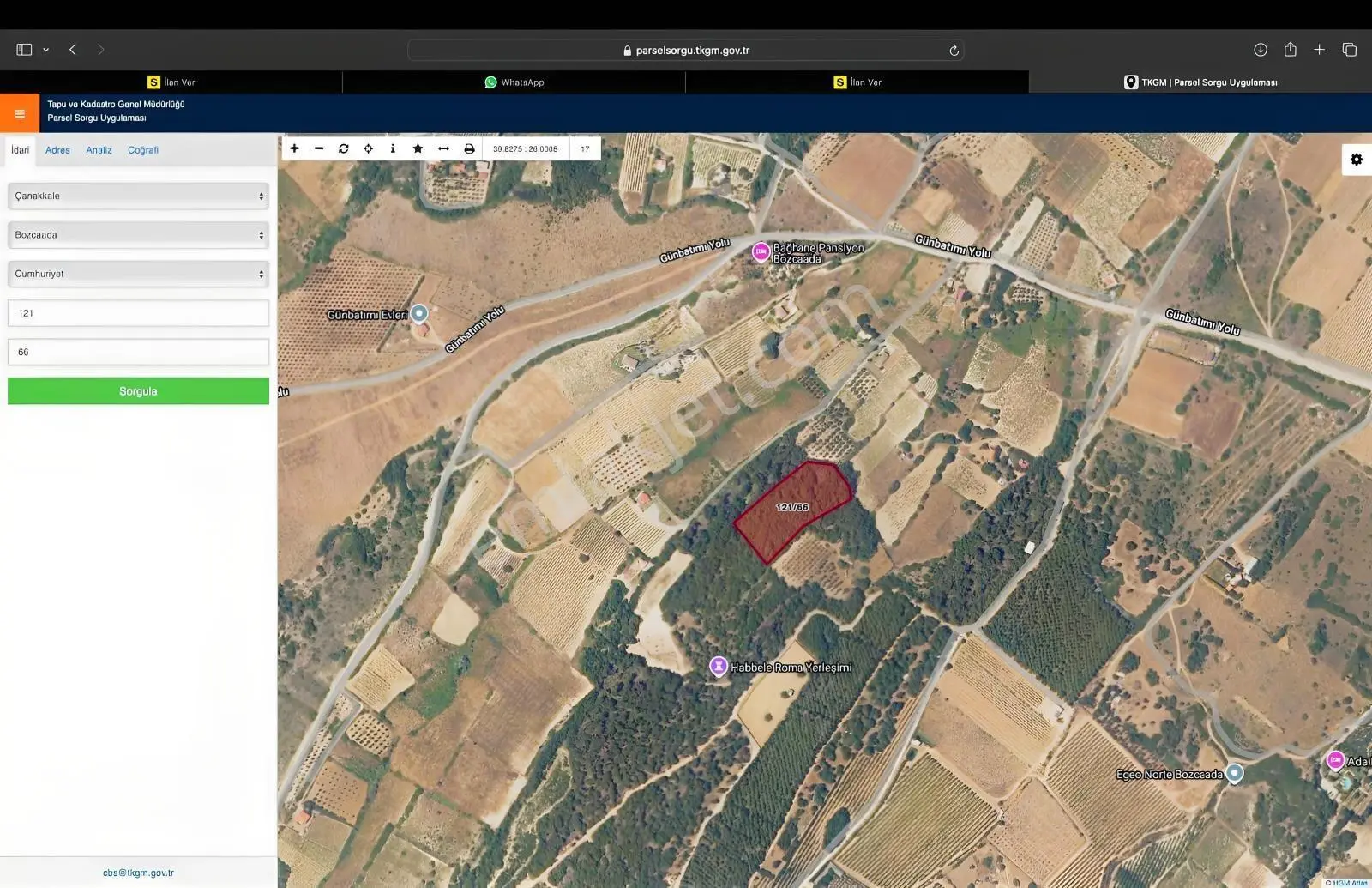Viewport: 1372px width, 888px height.
Task: Select the parcel info (i) tool
Action: tap(393, 148)
